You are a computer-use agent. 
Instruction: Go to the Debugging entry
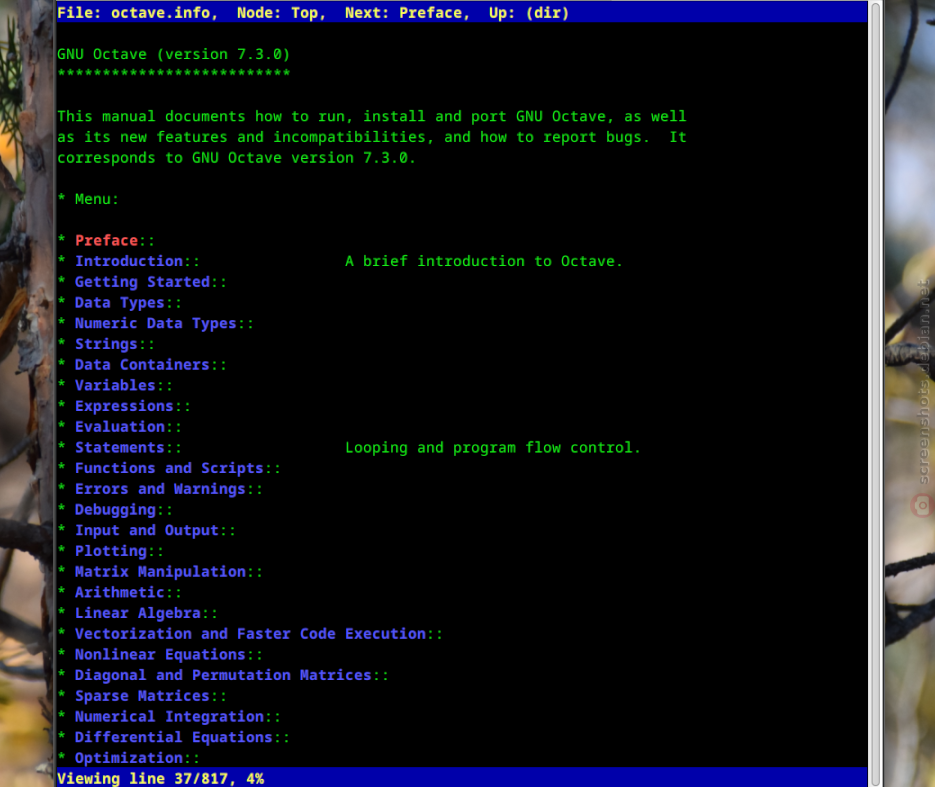pyautogui.click(x=115, y=510)
